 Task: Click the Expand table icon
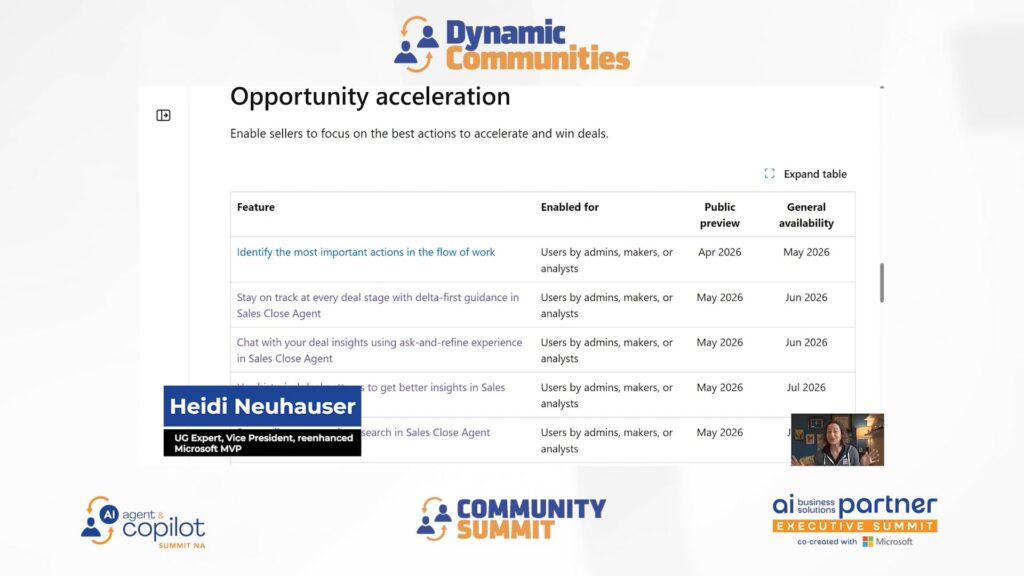(x=769, y=174)
